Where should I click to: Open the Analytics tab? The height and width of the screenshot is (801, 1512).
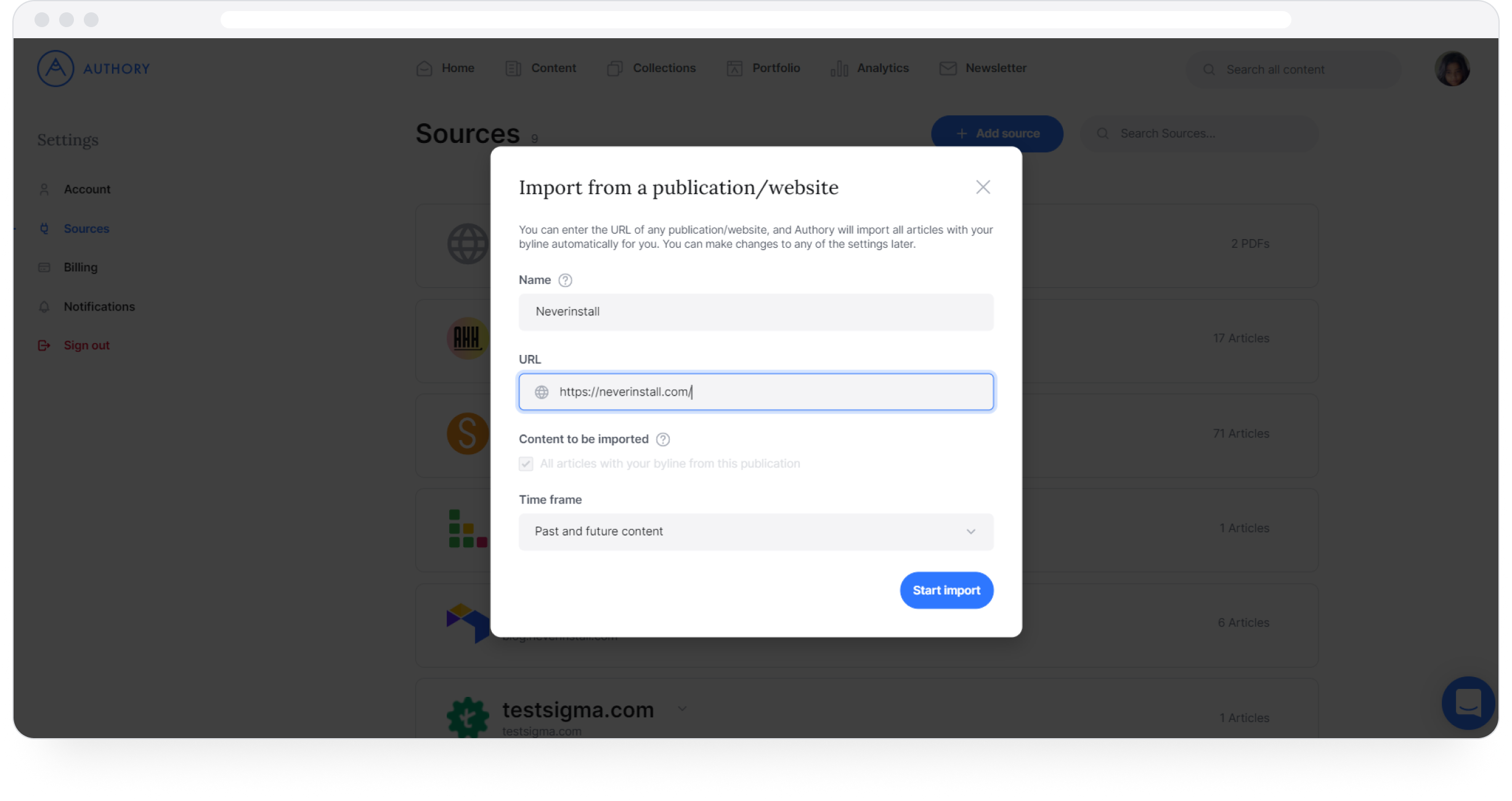pyautogui.click(x=870, y=68)
